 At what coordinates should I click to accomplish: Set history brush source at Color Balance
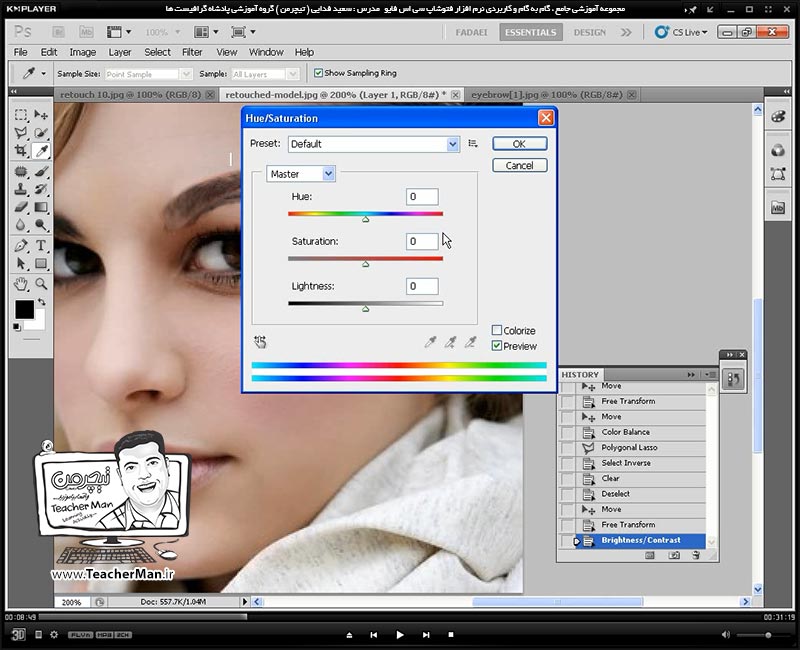[566, 433]
